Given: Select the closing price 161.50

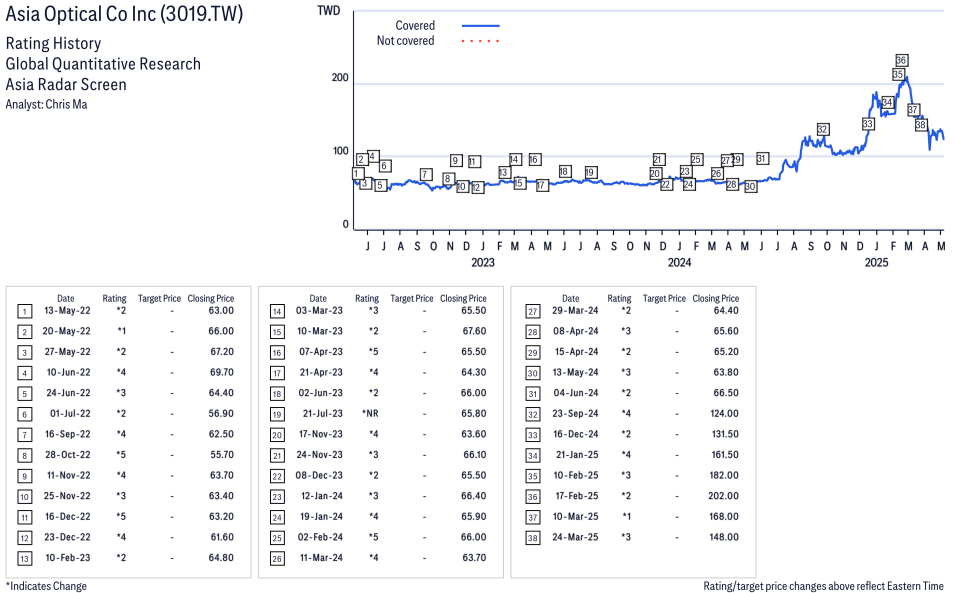Looking at the screenshot, I should pyautogui.click(x=724, y=455).
